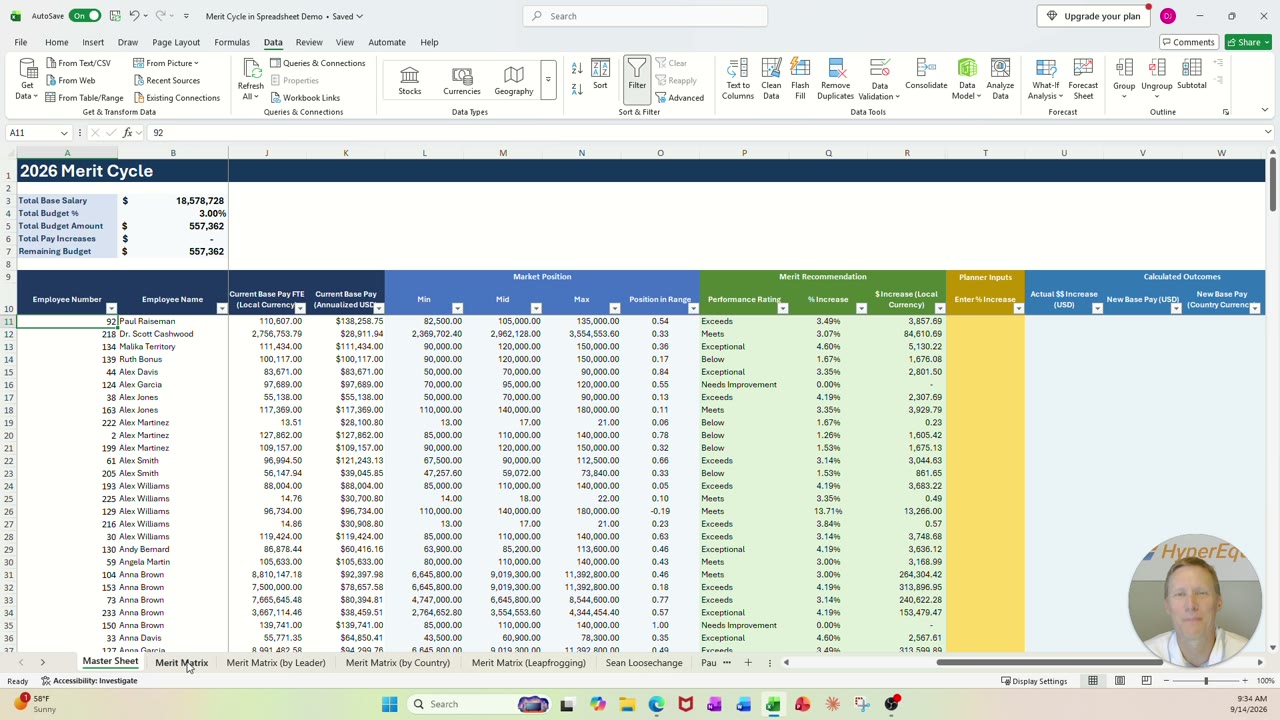Convert cells to Currencies data type

(462, 80)
